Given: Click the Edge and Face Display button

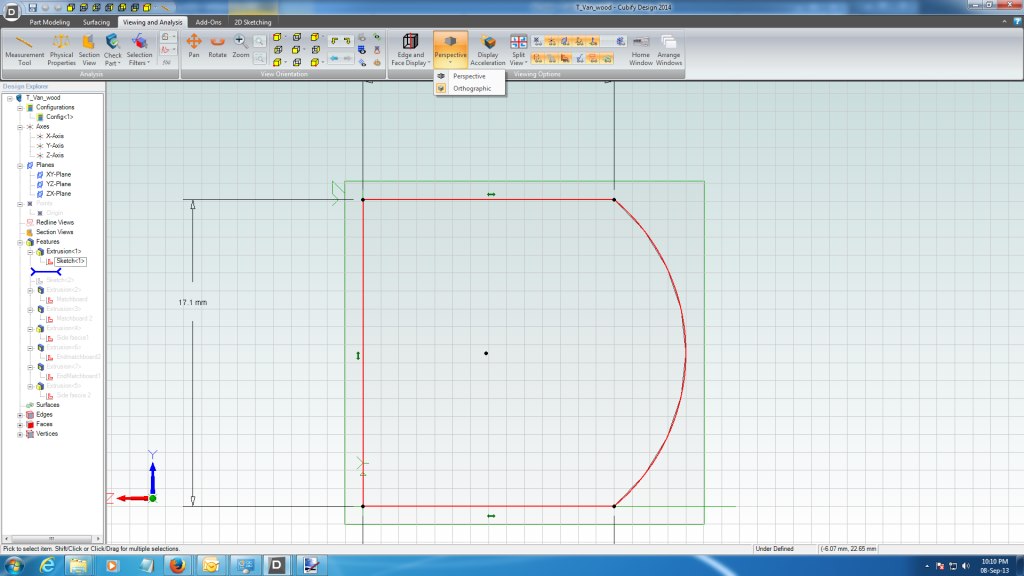Looking at the screenshot, I should point(413,47).
